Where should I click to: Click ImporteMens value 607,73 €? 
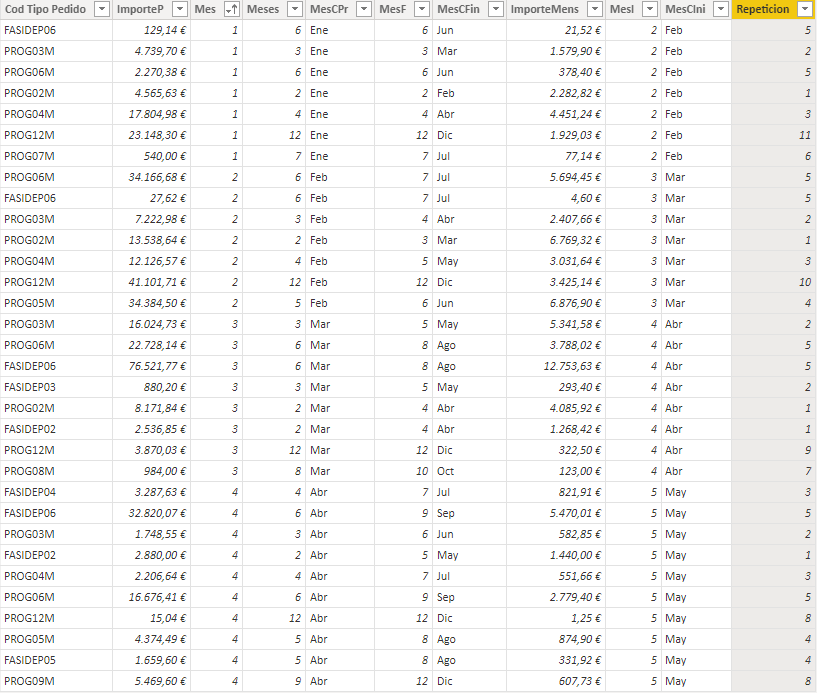tap(556, 681)
